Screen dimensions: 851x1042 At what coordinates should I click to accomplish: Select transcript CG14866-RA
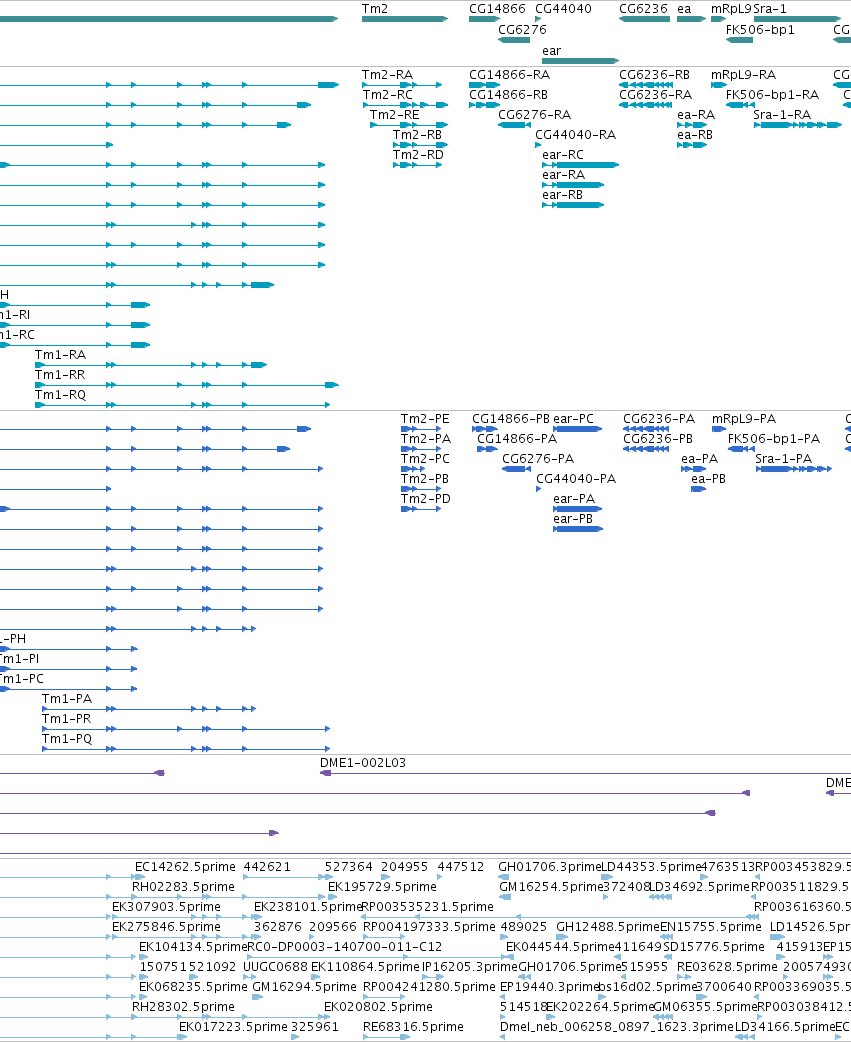(x=484, y=85)
